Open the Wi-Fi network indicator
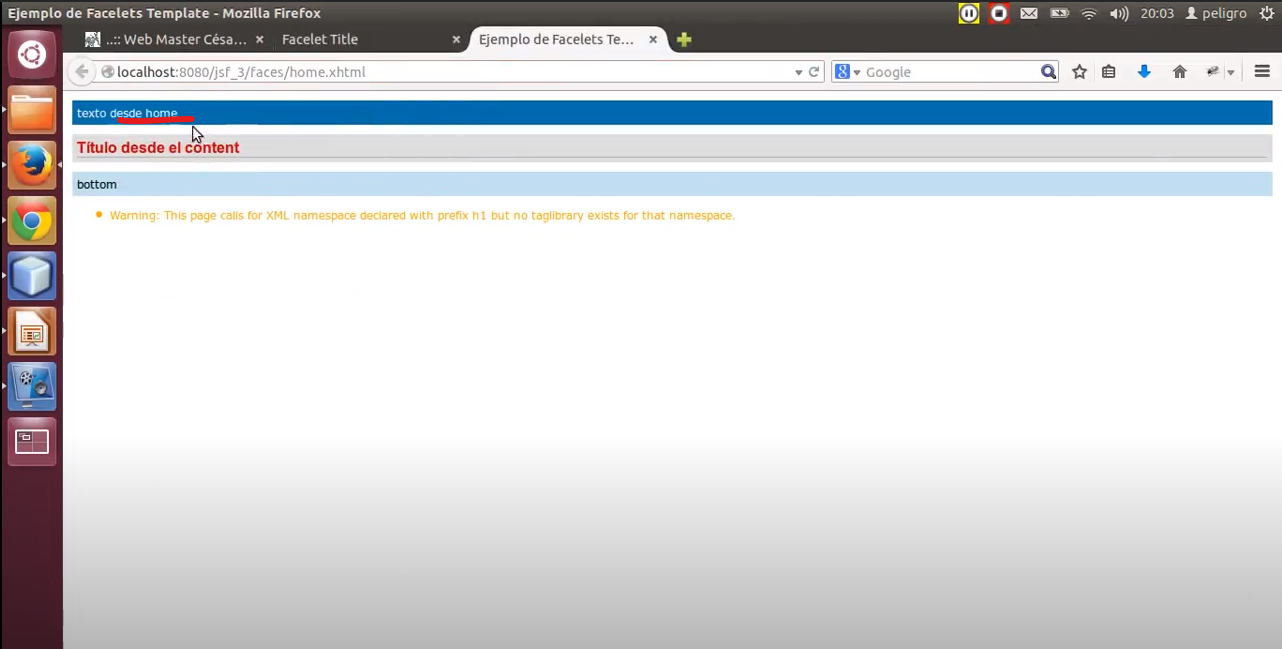This screenshot has height=649, width=1282. 1089,13
